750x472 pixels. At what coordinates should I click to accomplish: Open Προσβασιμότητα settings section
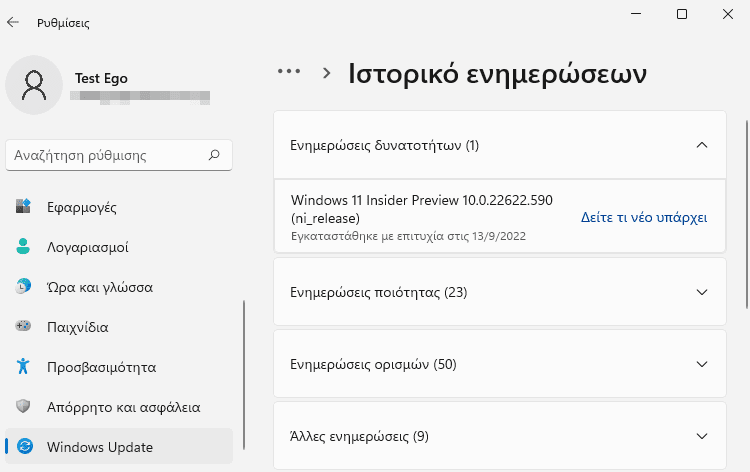pos(119,367)
